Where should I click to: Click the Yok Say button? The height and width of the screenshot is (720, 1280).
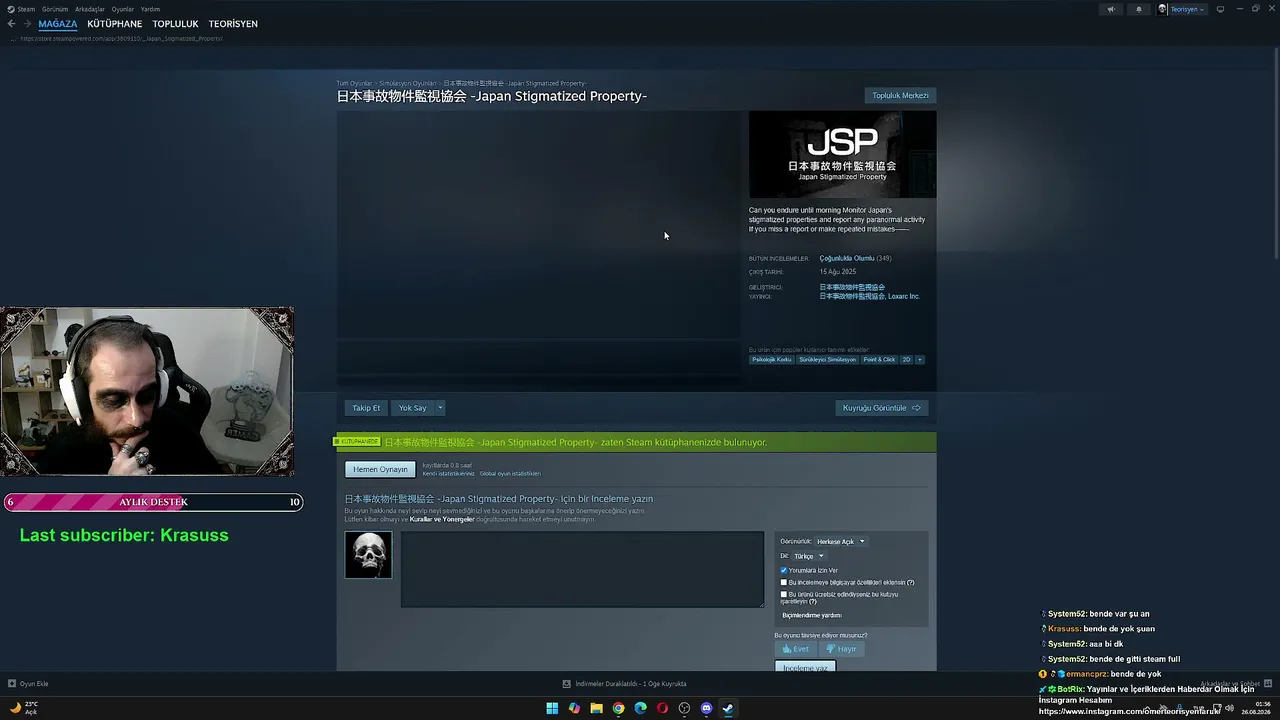click(x=413, y=408)
